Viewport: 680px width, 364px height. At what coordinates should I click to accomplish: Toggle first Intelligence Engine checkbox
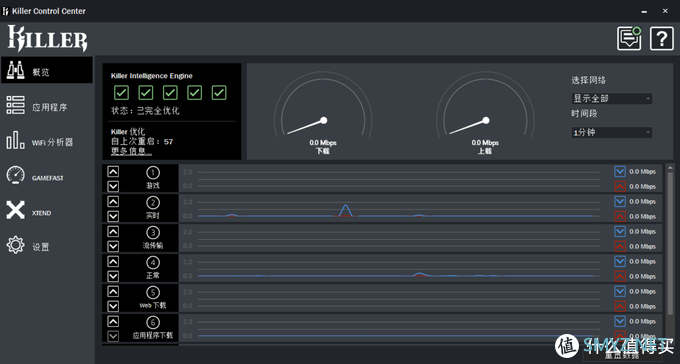(x=121, y=92)
